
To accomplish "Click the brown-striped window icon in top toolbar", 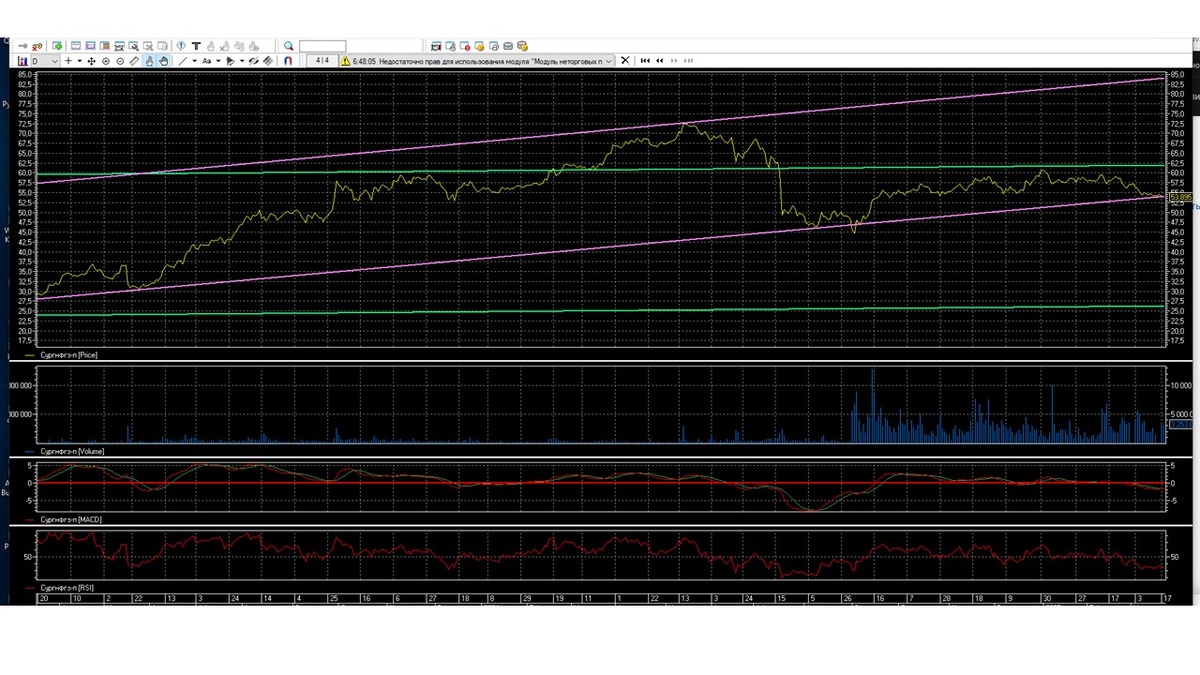I will coord(105,46).
